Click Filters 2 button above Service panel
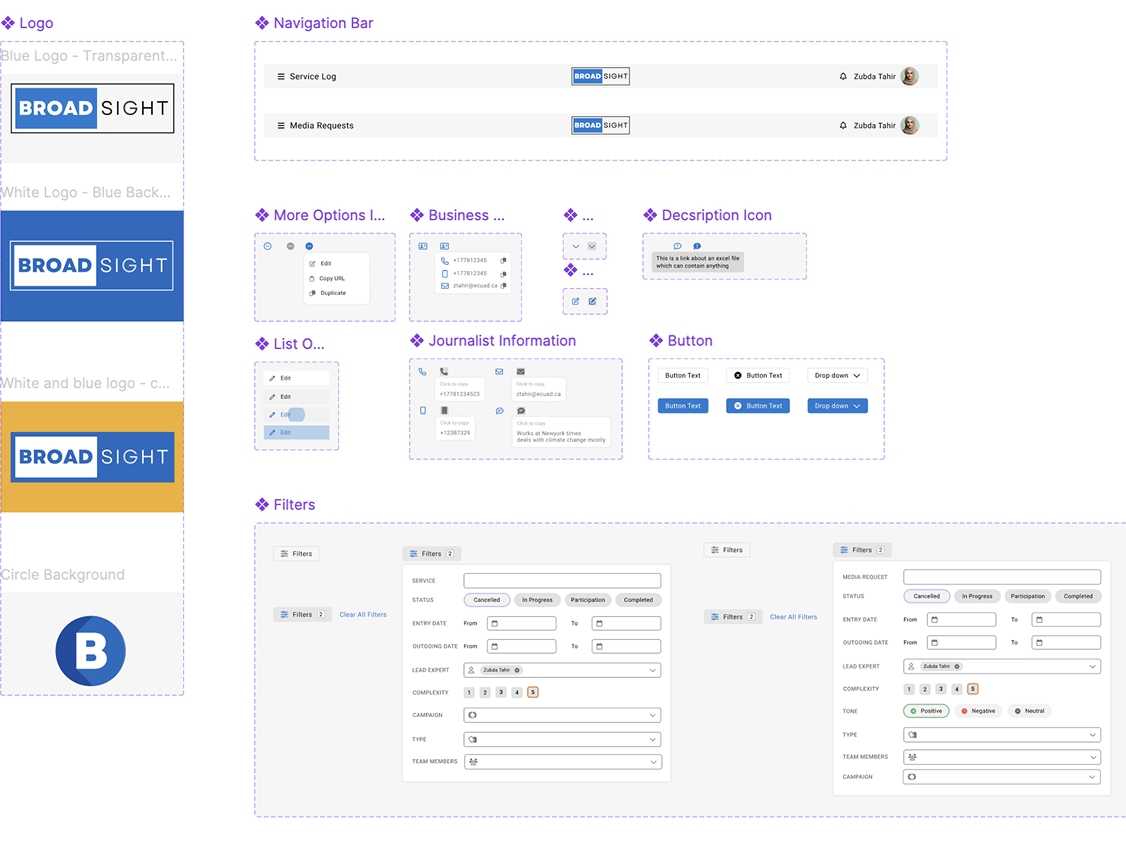This screenshot has width=1126, height=843. (x=432, y=554)
